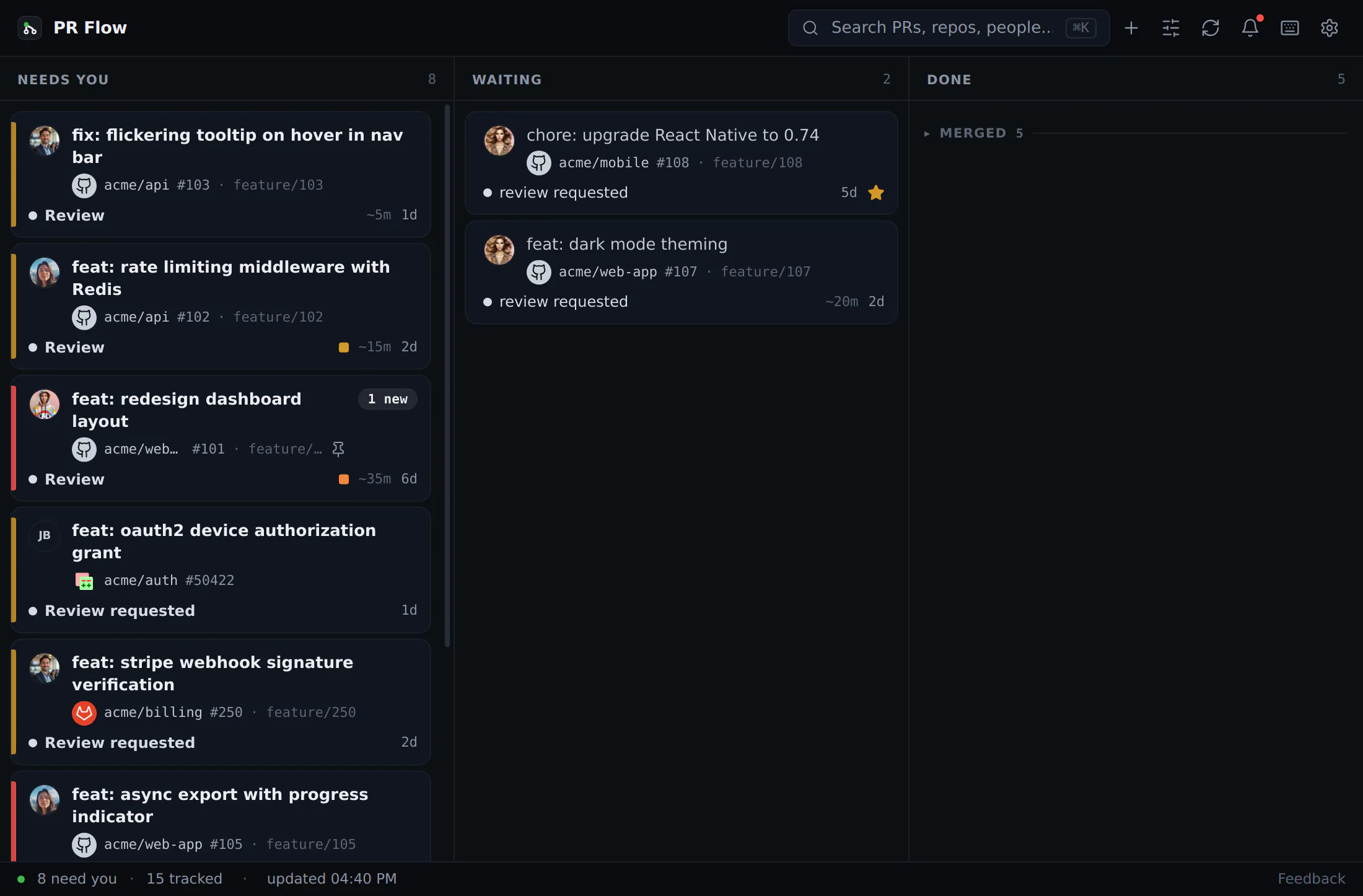Click 'acme/auth #50422' repo text
The width and height of the screenshot is (1363, 896).
(169, 581)
